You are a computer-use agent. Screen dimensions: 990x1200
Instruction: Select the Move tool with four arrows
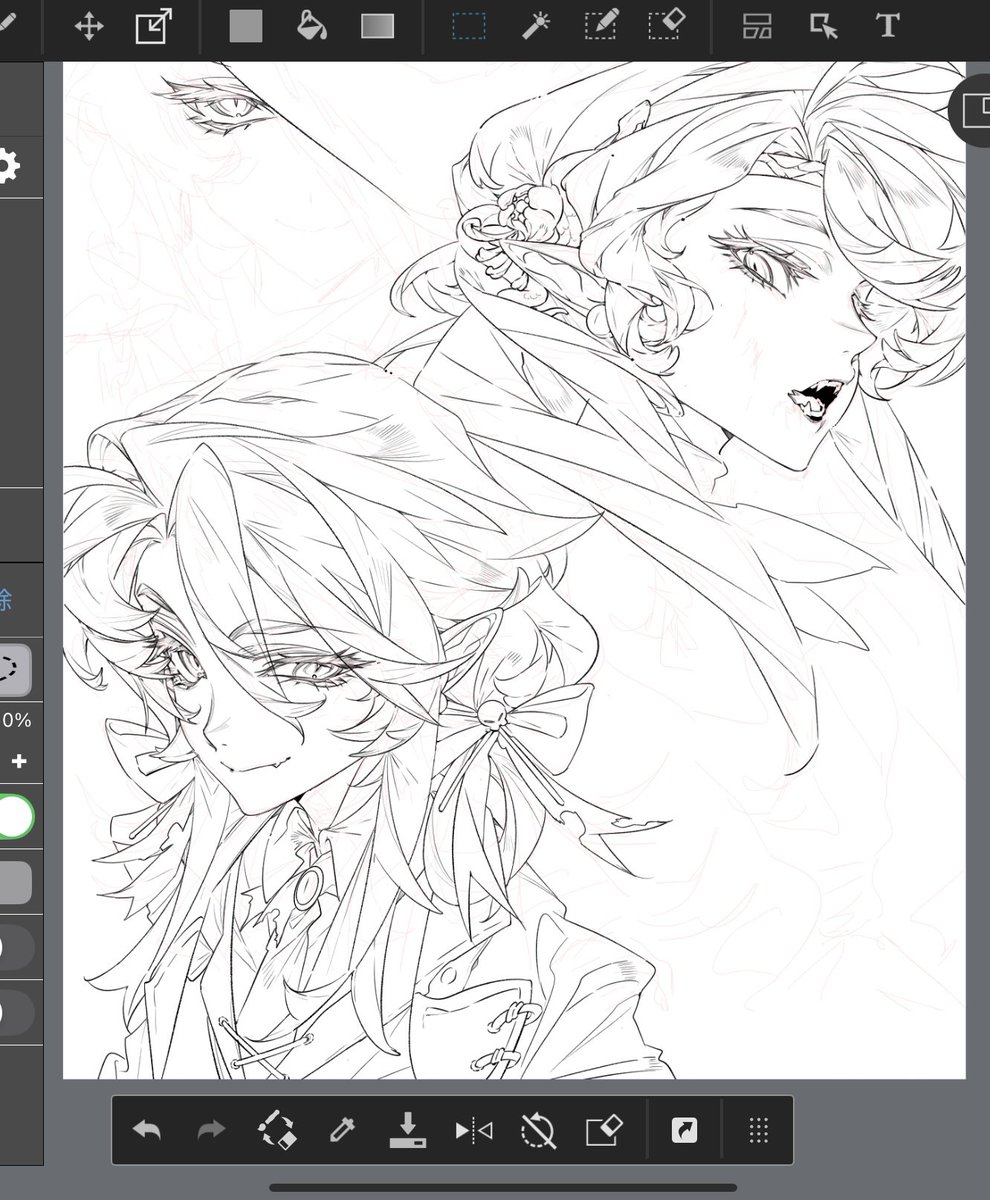click(x=89, y=27)
